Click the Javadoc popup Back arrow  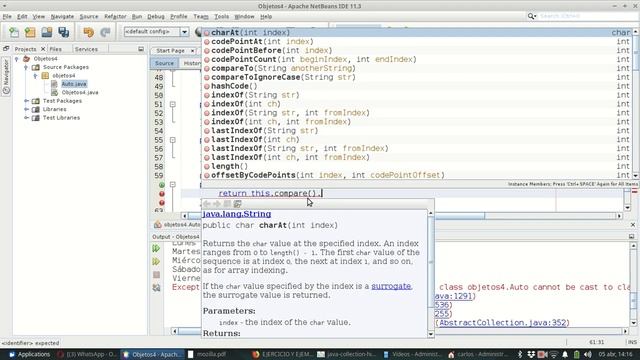(207, 204)
